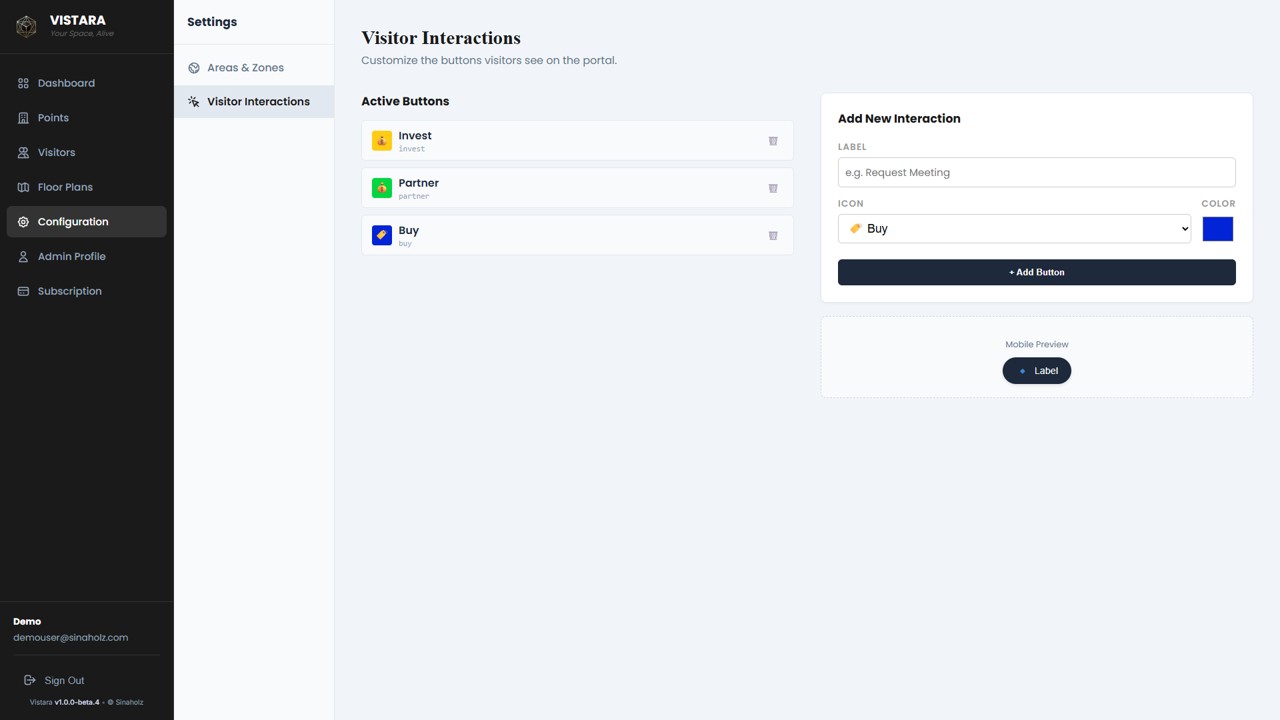Viewport: 1280px width, 720px height.
Task: Click the demouser@sinaholz.com account email
Action: [x=70, y=637]
